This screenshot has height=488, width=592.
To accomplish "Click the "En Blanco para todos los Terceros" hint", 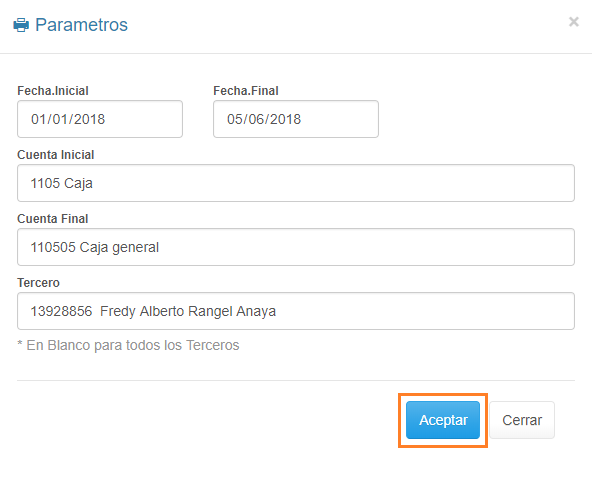I will (x=128, y=345).
